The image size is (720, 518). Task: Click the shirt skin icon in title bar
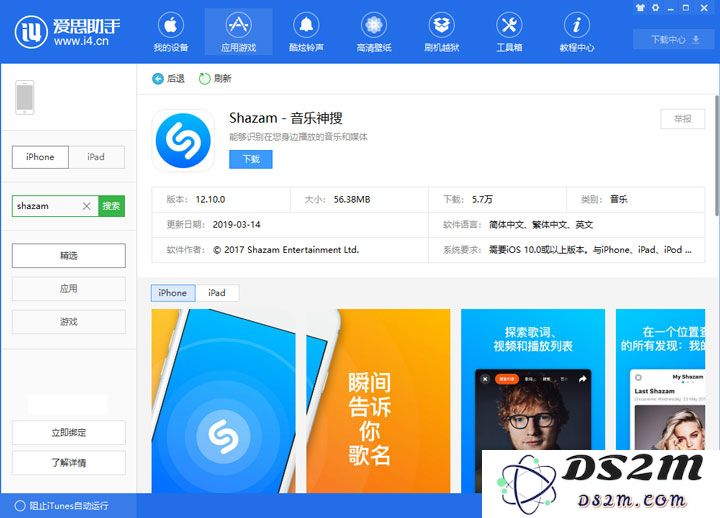(640, 8)
